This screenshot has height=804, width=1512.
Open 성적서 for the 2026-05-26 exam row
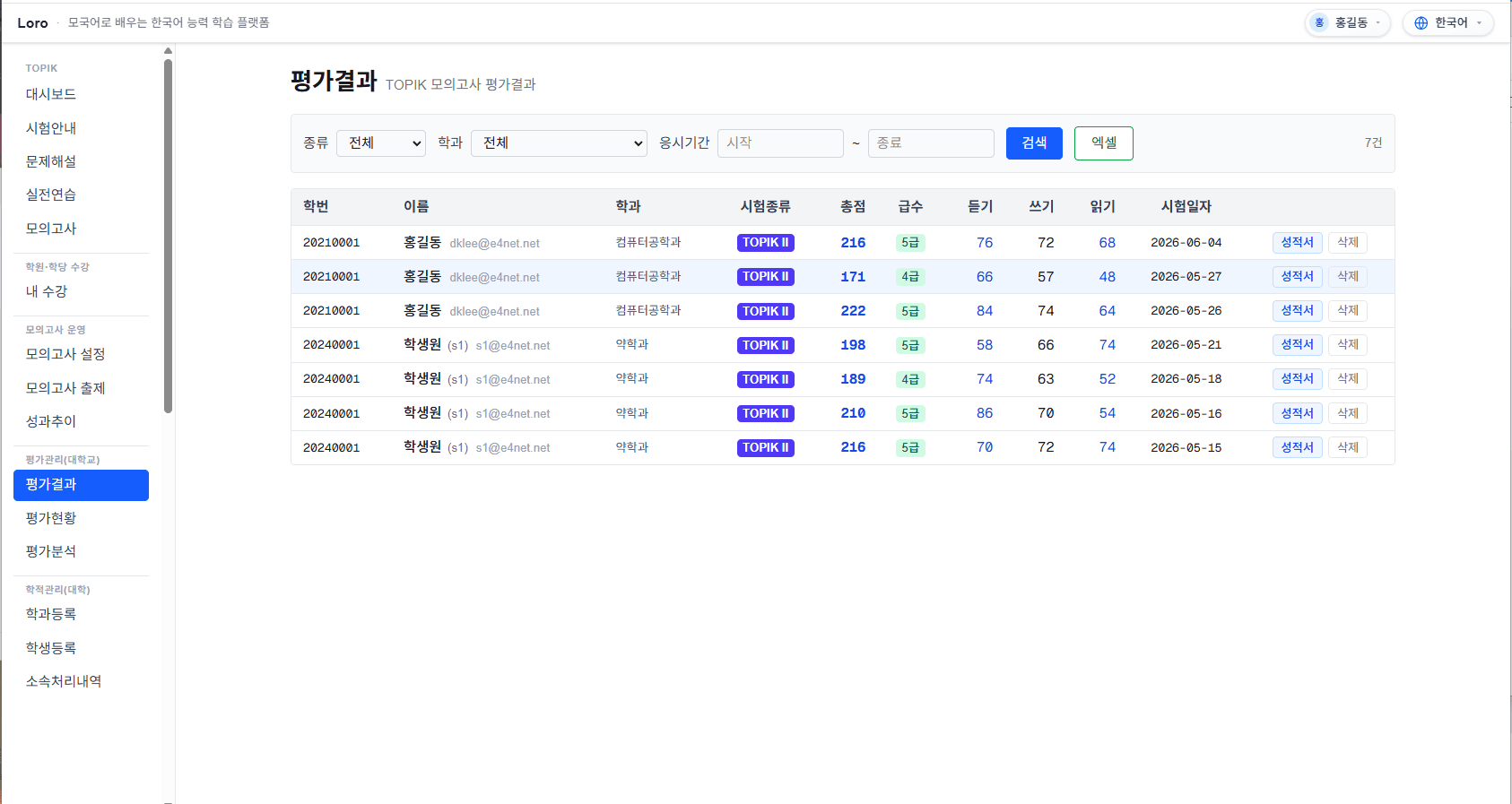point(1297,310)
